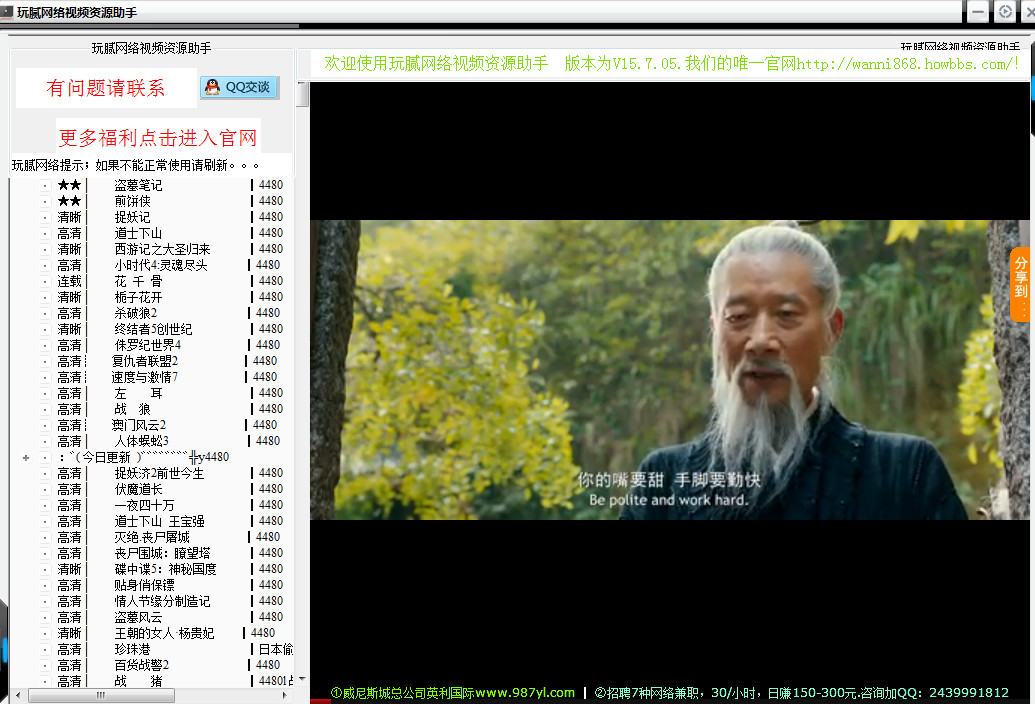Open 珍珠港 entry

tap(132, 649)
